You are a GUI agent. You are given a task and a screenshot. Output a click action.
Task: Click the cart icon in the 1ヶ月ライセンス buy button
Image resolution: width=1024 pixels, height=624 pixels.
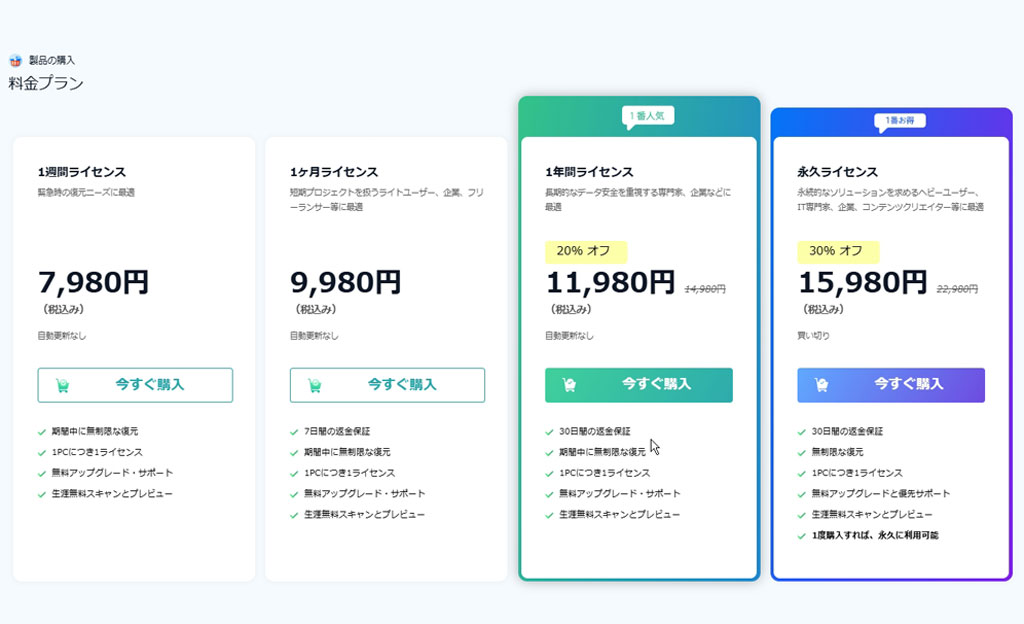(315, 385)
